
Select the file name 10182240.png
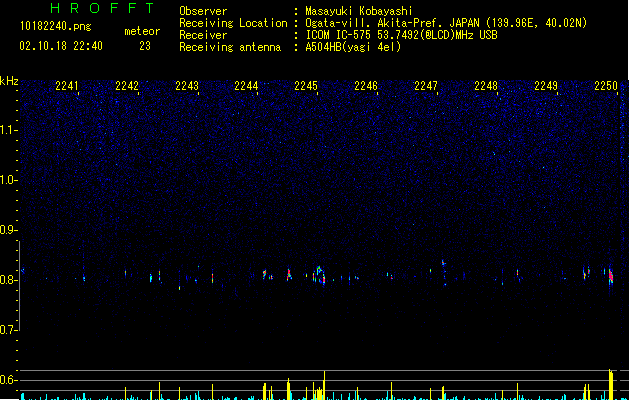tap(56, 27)
